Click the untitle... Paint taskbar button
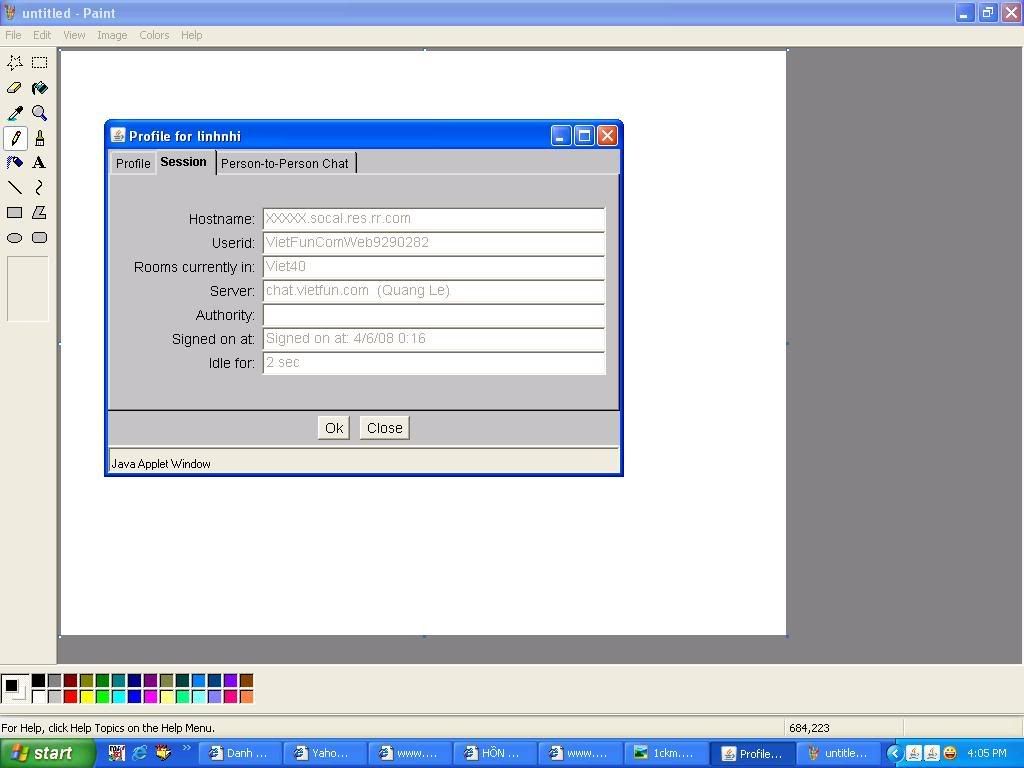The width and height of the screenshot is (1024, 768). (x=838, y=754)
